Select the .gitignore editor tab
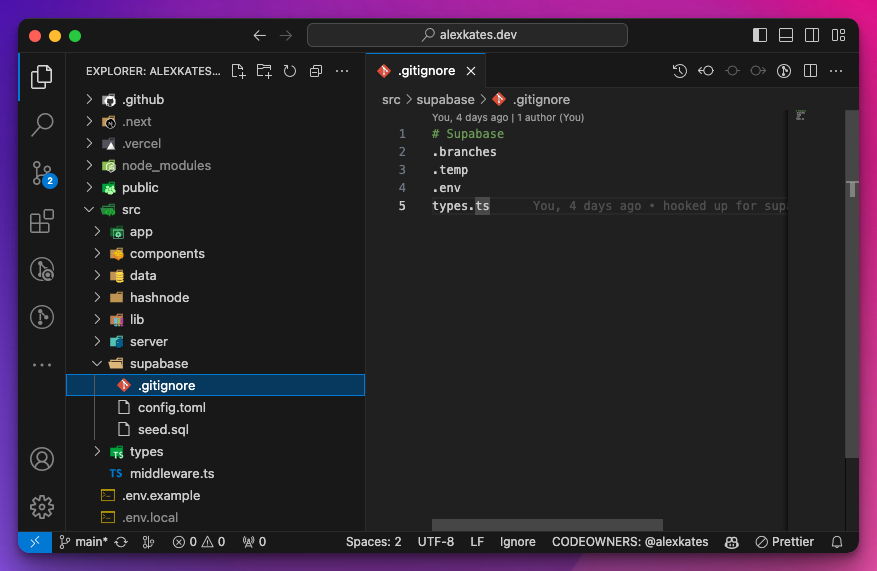The image size is (877, 571). point(426,71)
